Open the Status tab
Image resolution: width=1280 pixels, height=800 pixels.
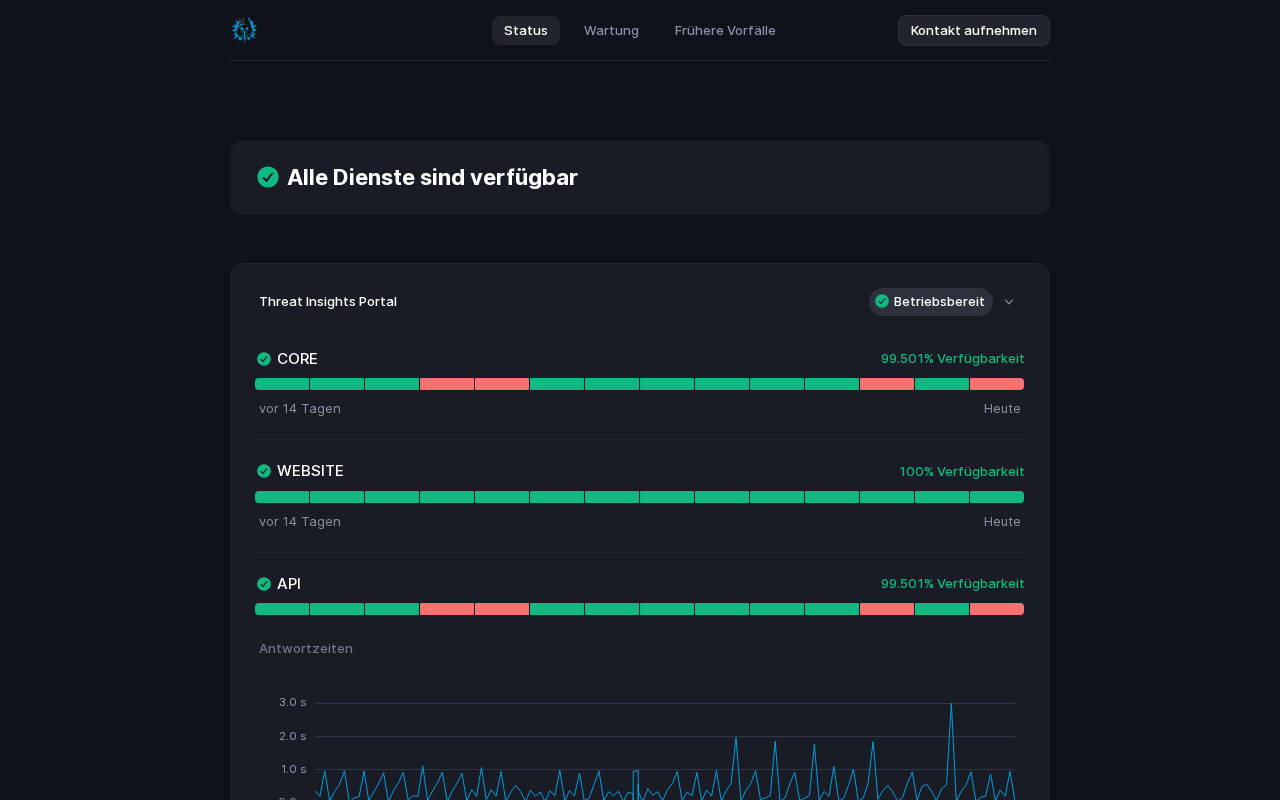pyautogui.click(x=526, y=30)
